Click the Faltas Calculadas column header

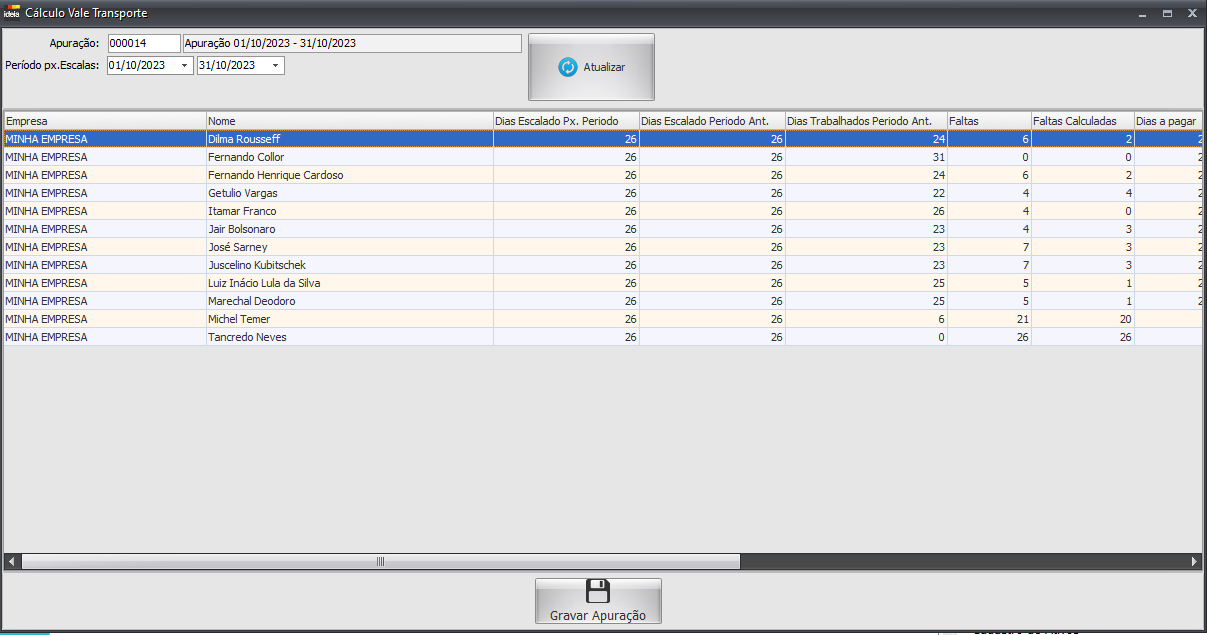coord(1081,121)
